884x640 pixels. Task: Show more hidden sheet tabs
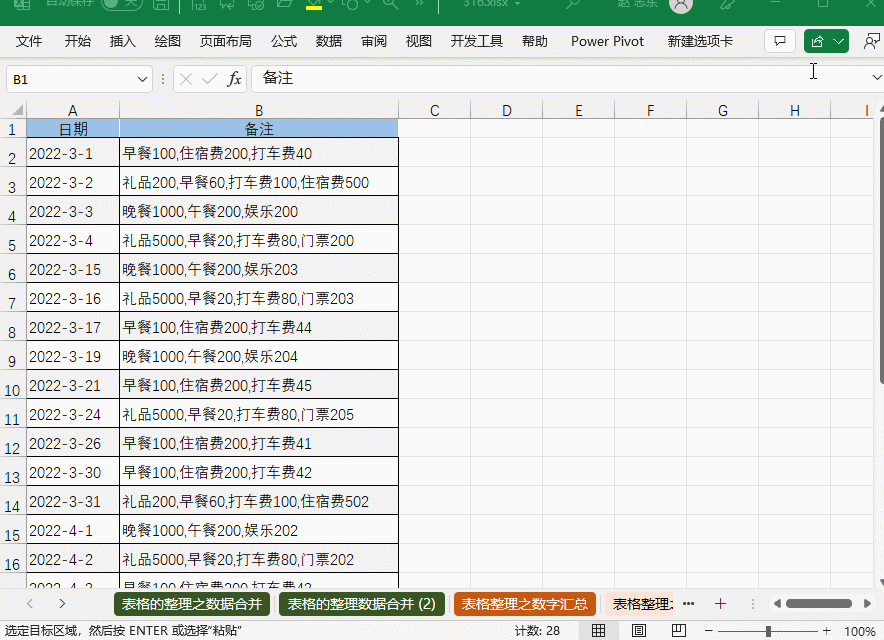click(688, 604)
